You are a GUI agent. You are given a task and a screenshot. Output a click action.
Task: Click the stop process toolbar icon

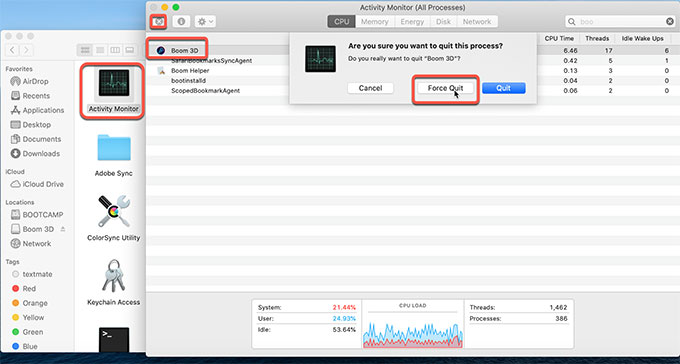click(x=159, y=21)
